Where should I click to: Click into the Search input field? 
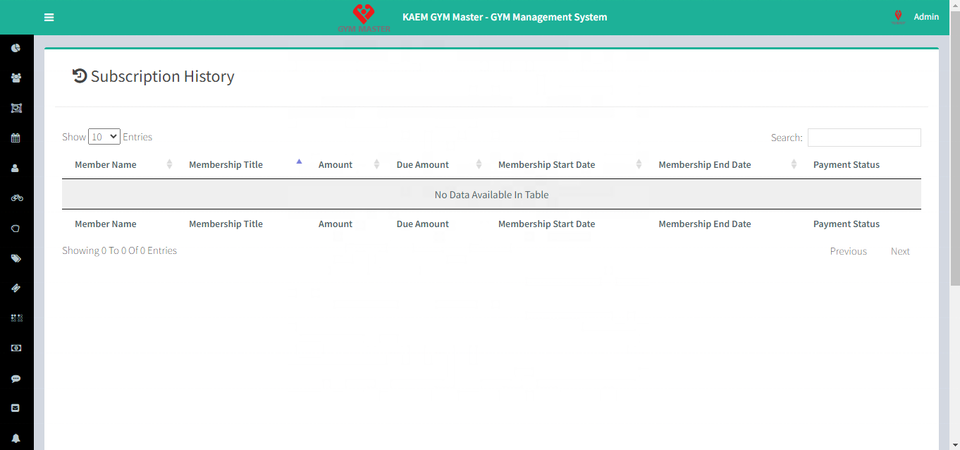pyautogui.click(x=864, y=138)
